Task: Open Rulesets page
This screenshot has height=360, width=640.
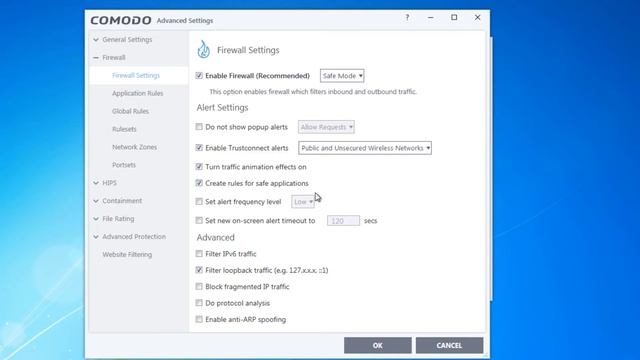Action: (124, 129)
